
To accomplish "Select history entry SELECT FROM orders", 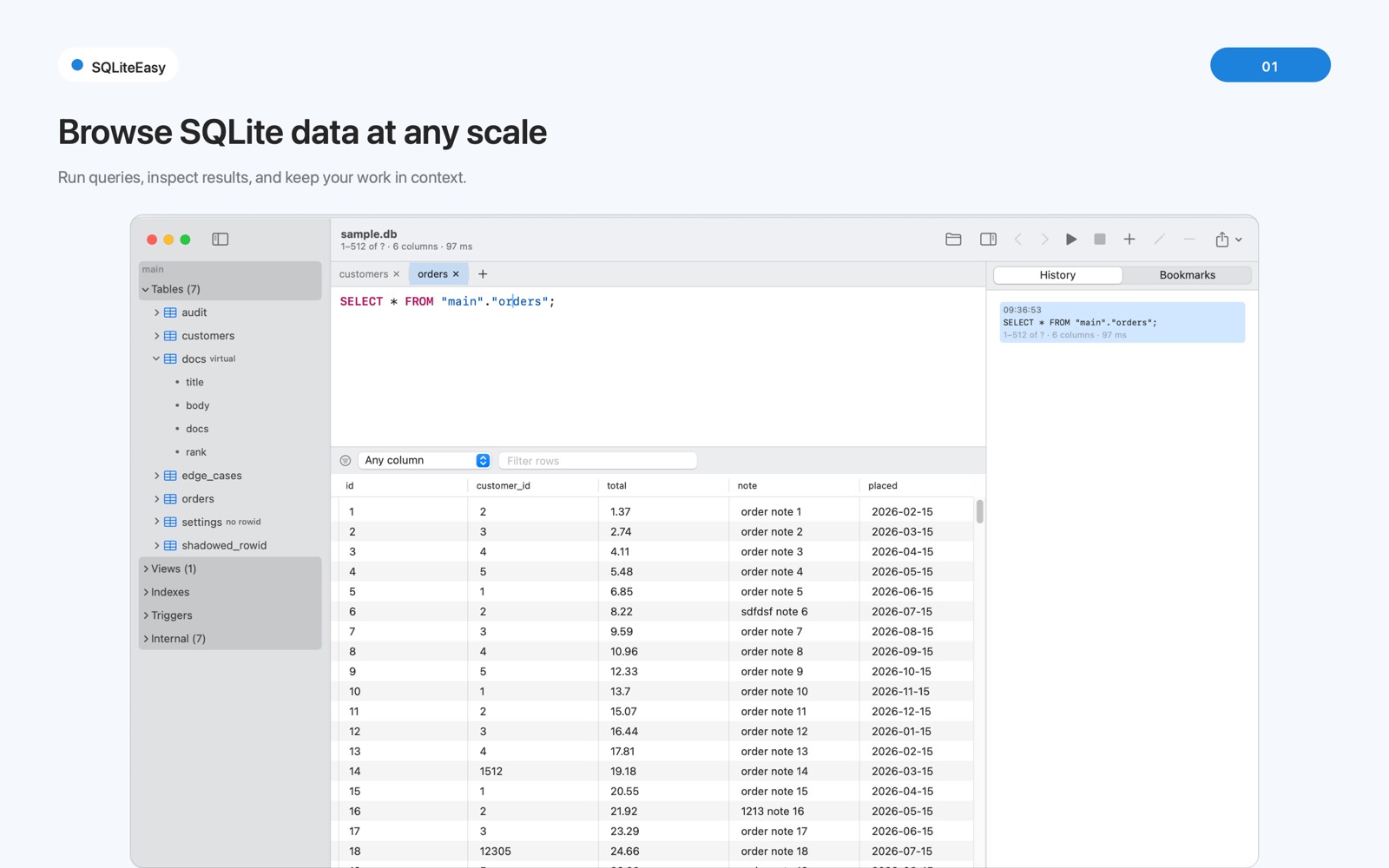I will click(1122, 322).
